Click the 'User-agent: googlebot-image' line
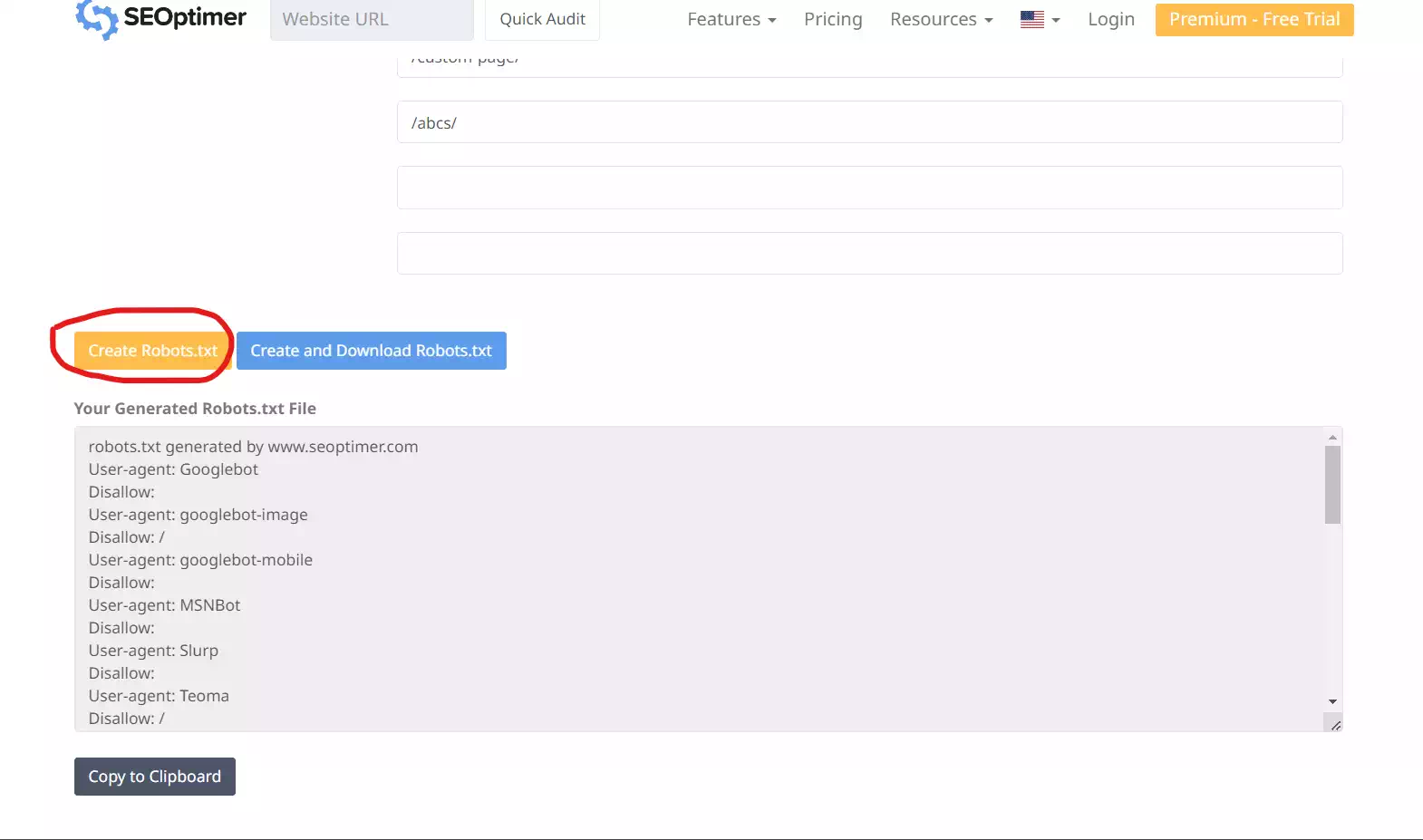 (198, 515)
